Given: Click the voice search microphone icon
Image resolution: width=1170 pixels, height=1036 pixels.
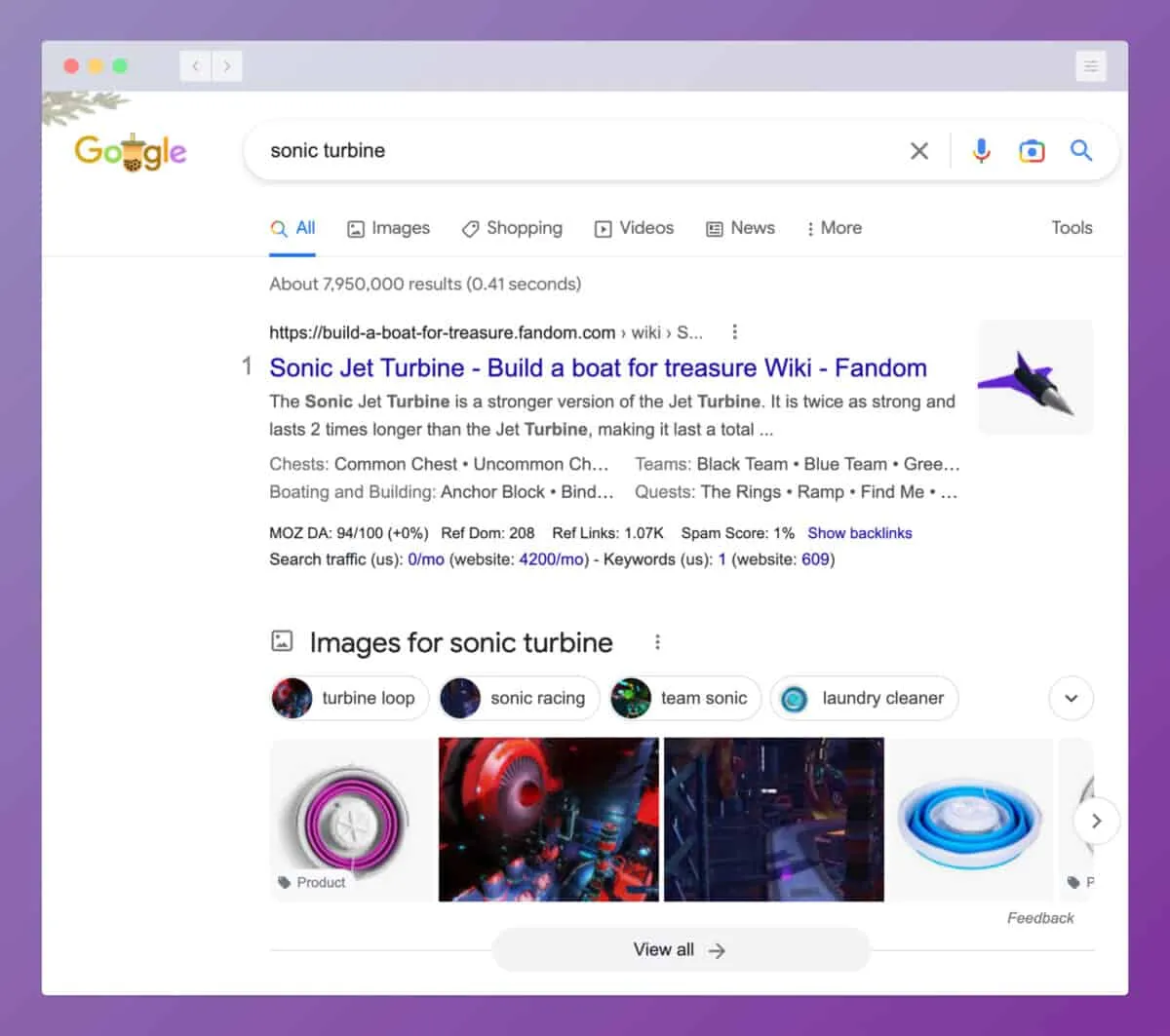Looking at the screenshot, I should pos(981,151).
